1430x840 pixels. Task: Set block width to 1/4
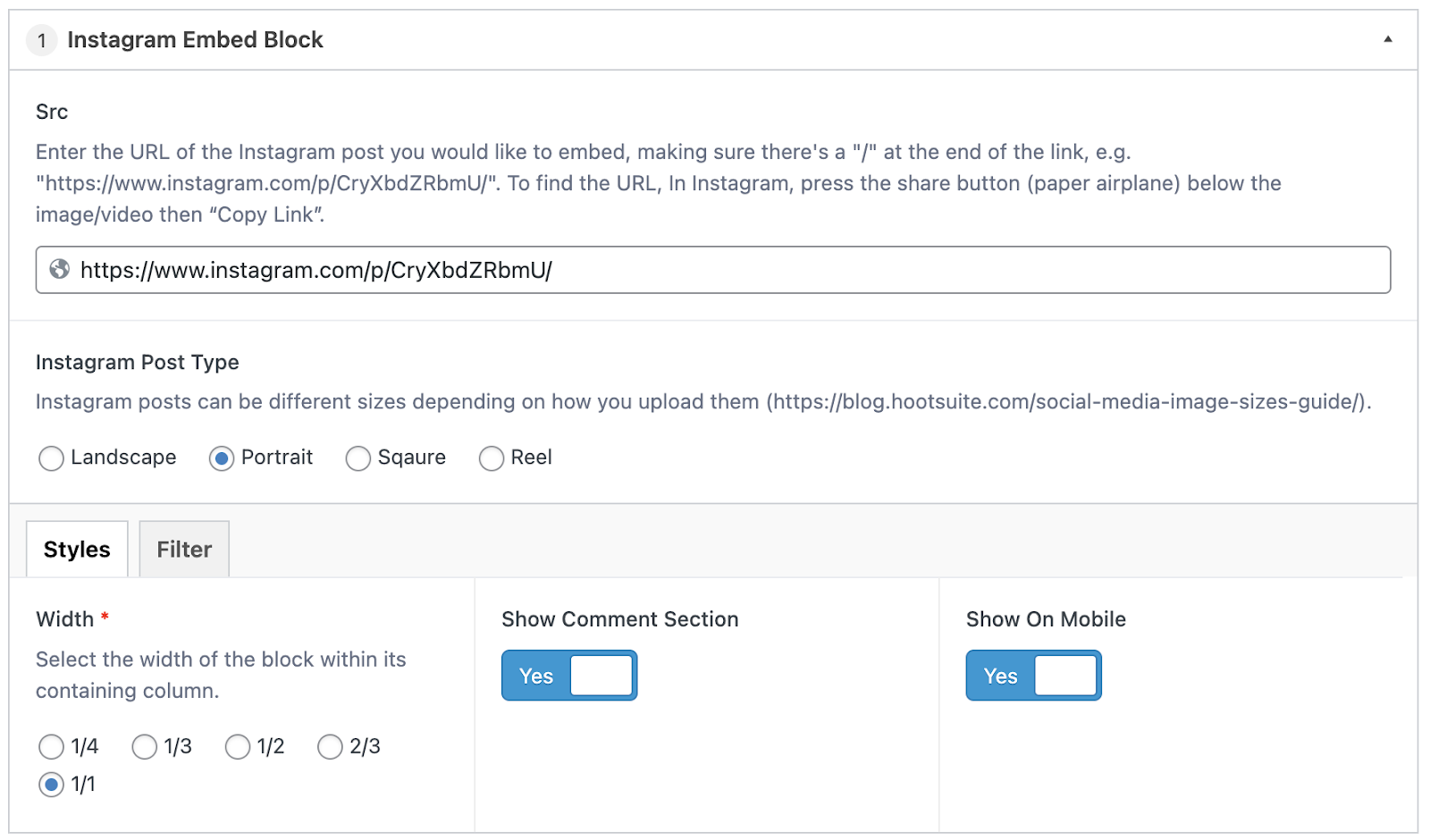click(52, 746)
